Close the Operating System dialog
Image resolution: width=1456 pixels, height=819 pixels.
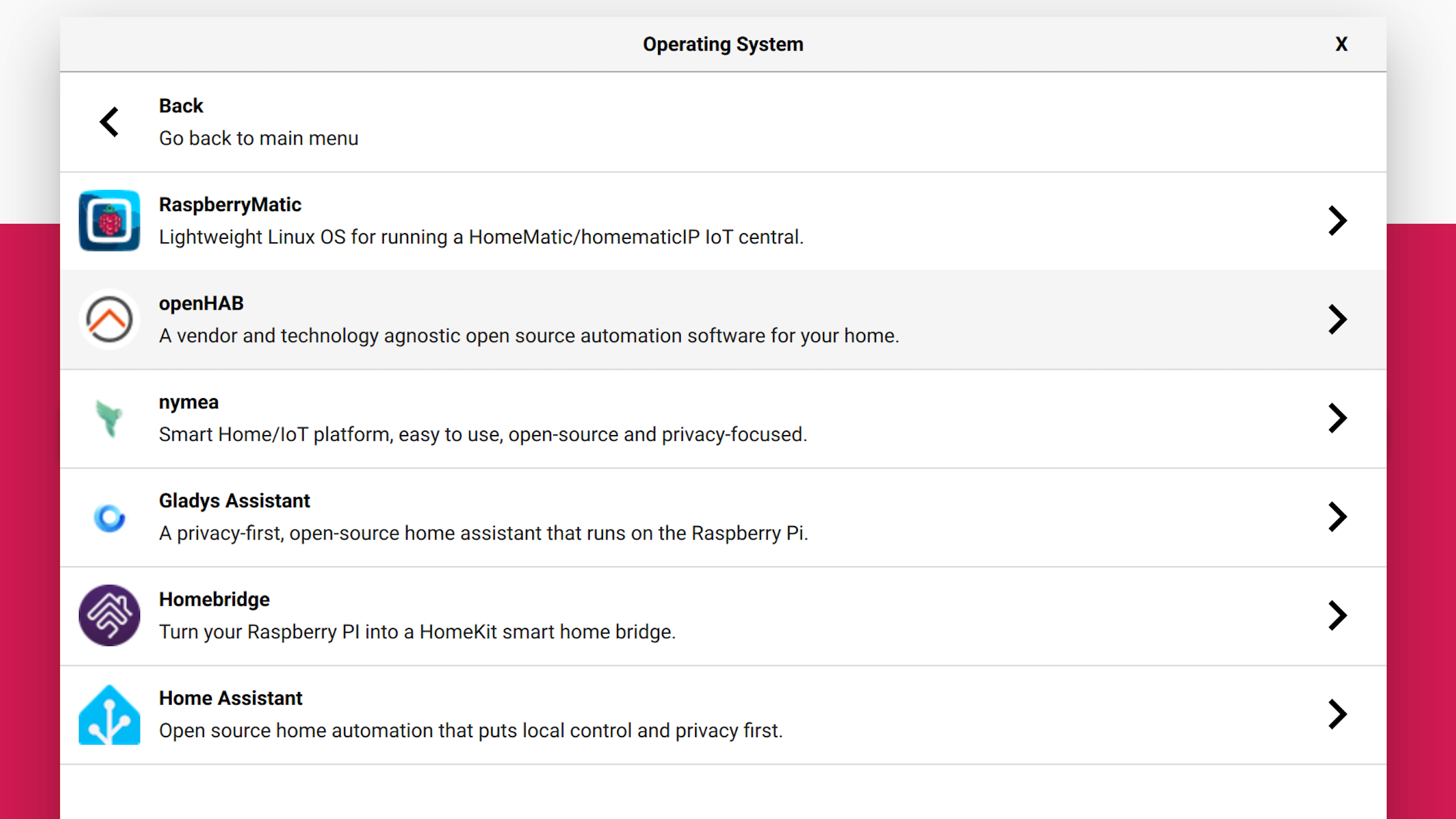click(x=1342, y=44)
